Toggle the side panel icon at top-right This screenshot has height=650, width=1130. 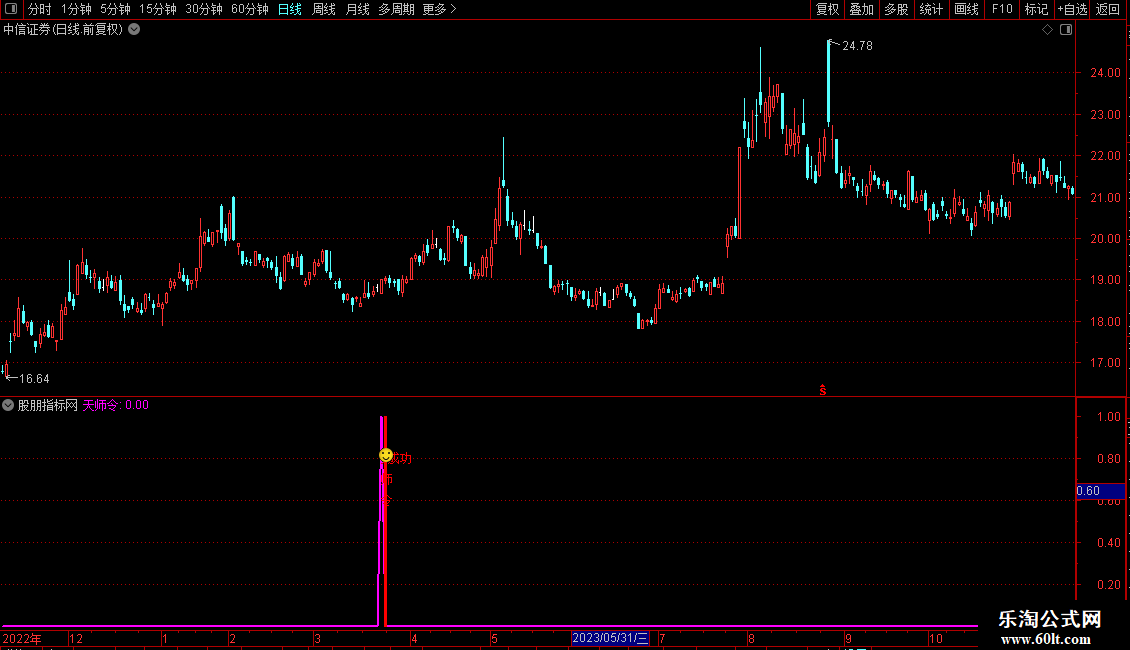[x=1066, y=30]
